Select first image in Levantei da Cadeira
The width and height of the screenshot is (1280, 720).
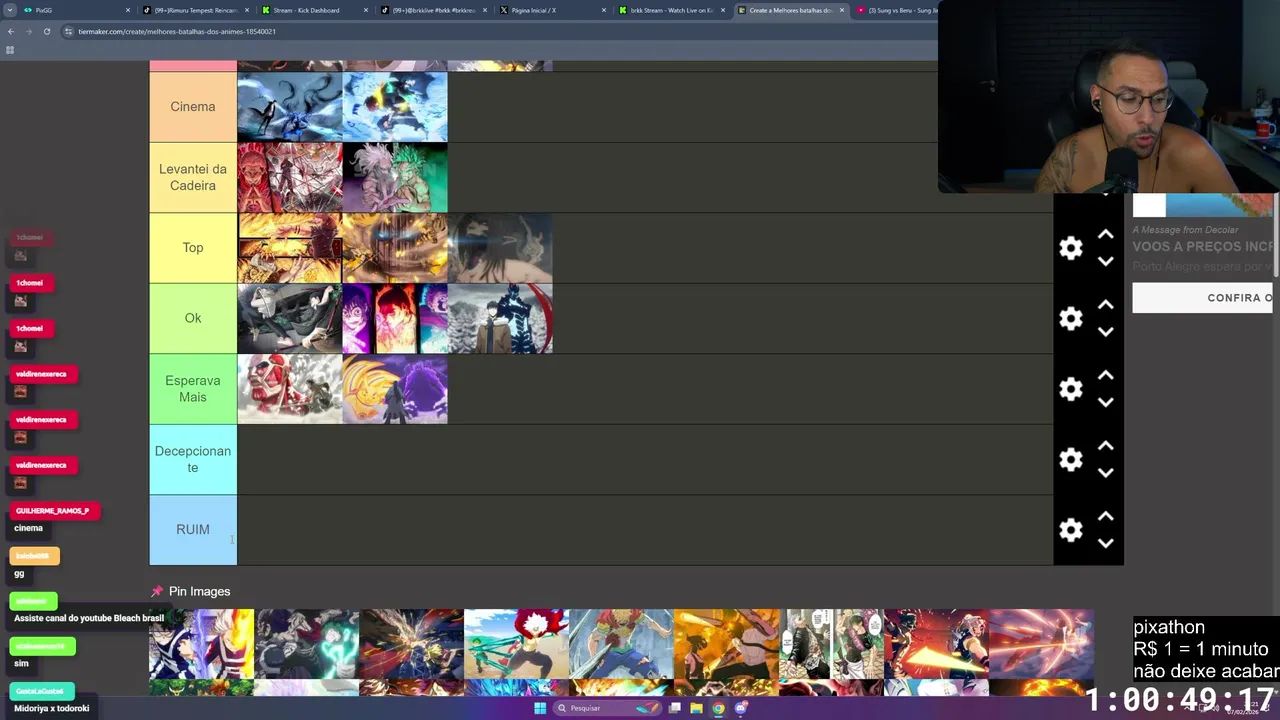(x=290, y=177)
